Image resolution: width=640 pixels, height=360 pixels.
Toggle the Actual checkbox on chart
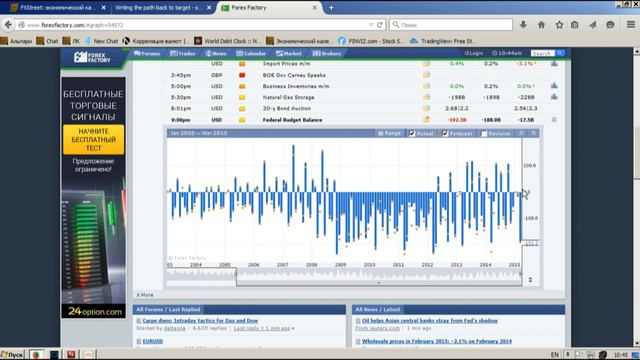(412, 133)
